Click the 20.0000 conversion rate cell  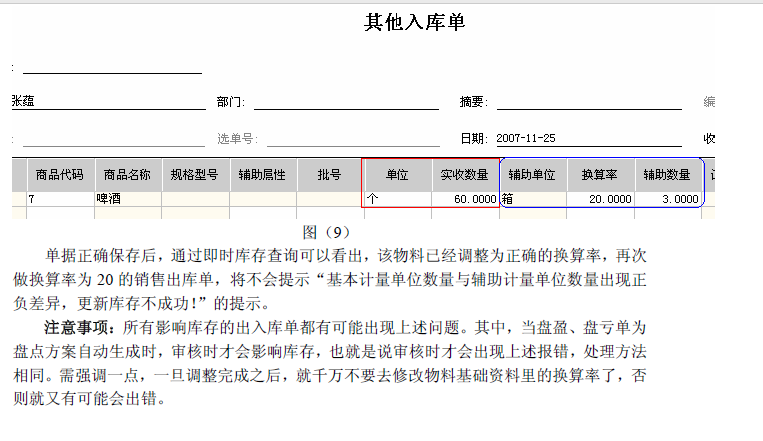[x=600, y=199]
